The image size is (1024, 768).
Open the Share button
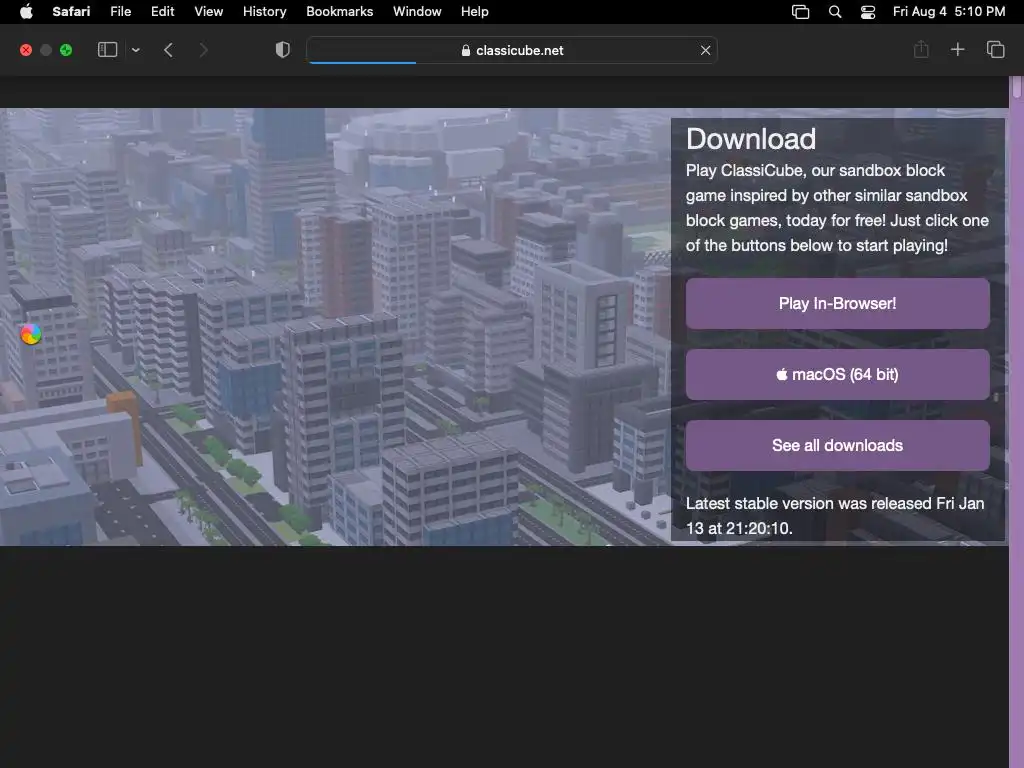[x=921, y=49]
